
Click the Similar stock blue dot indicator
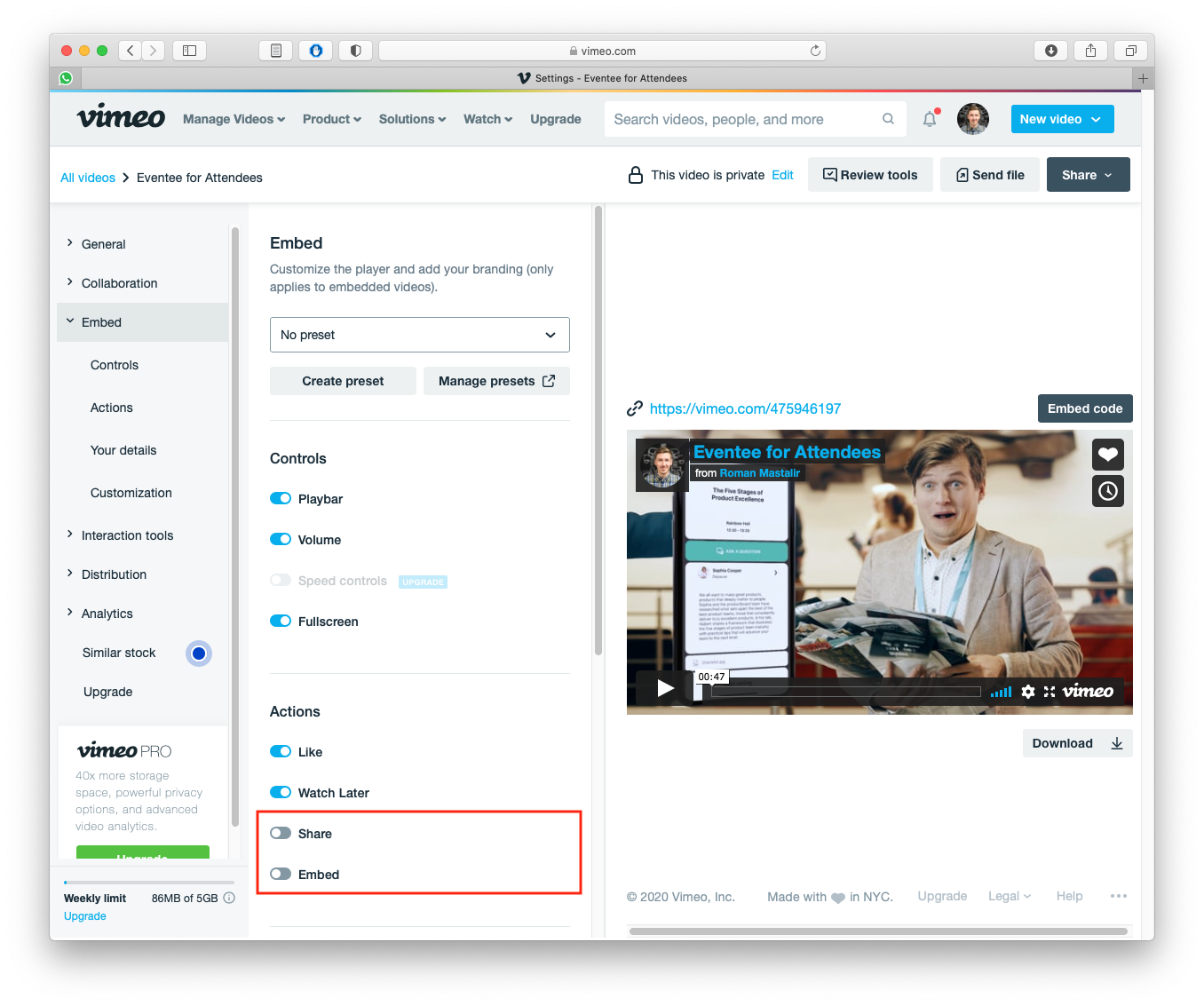point(199,654)
